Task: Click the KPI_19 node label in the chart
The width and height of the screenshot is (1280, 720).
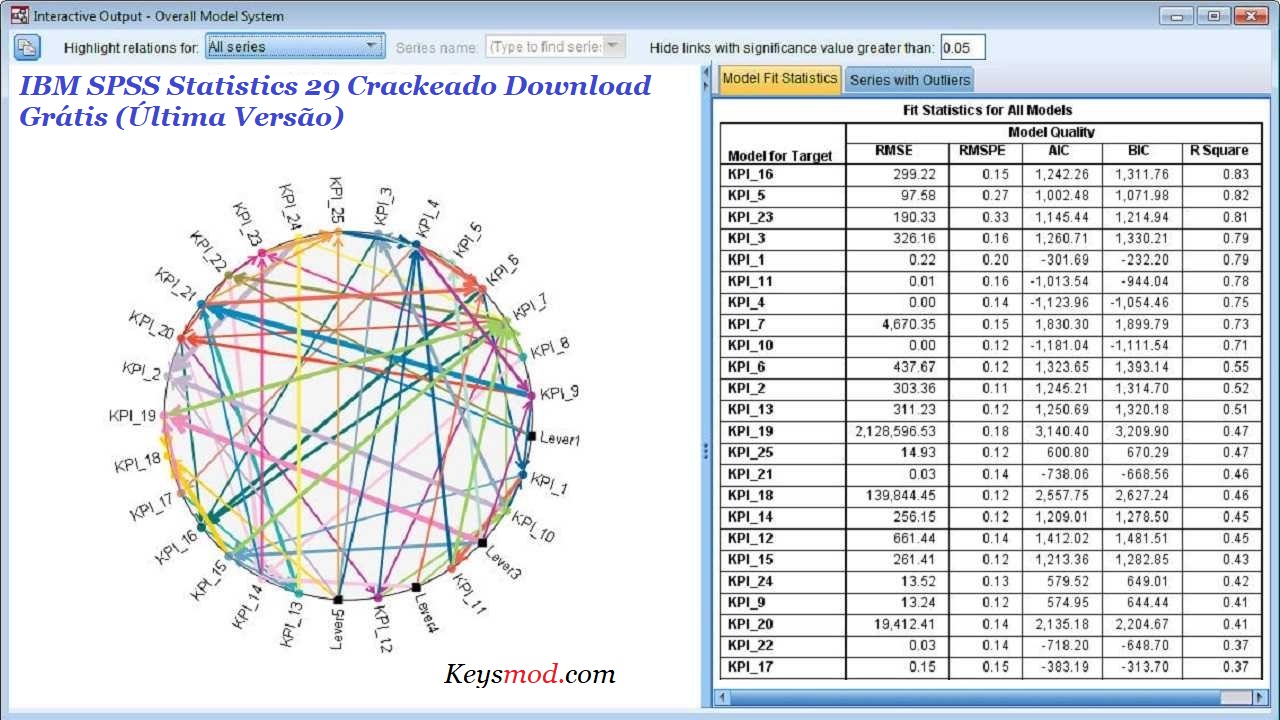Action: click(x=132, y=415)
